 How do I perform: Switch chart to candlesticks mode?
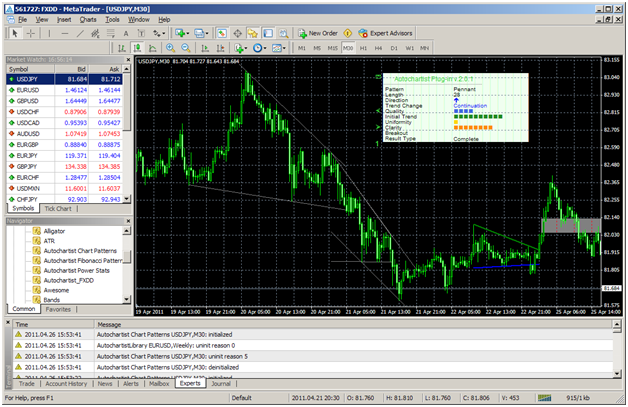point(137,48)
